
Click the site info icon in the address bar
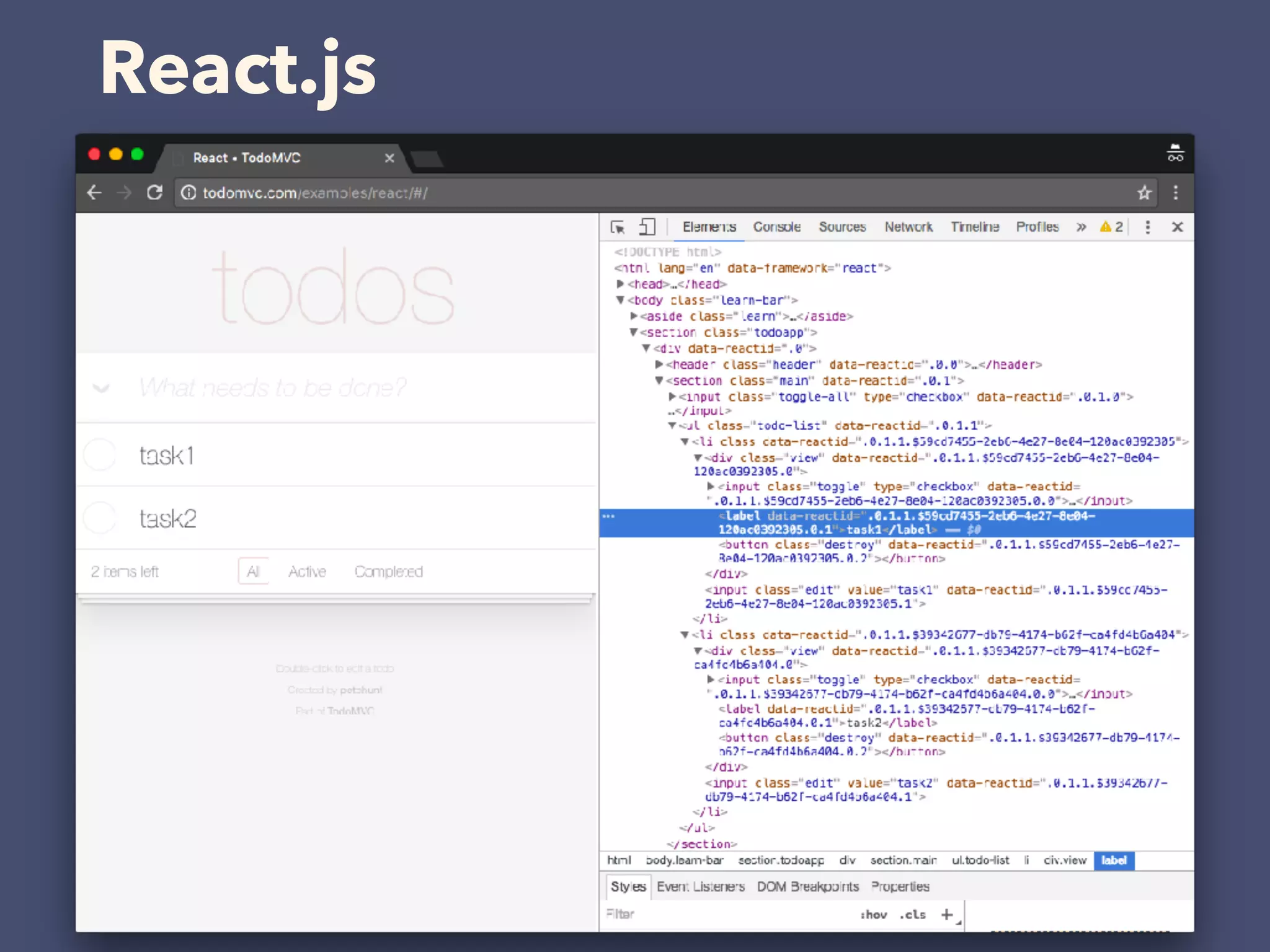pyautogui.click(x=189, y=193)
